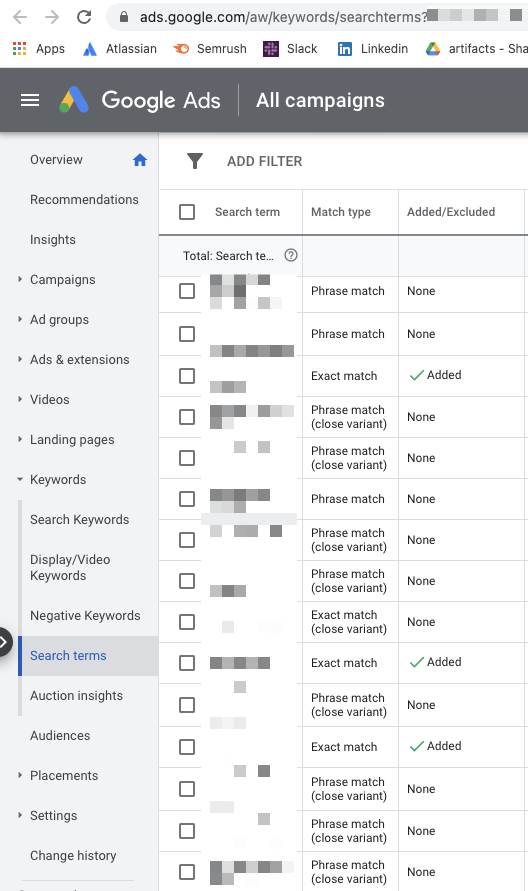The width and height of the screenshot is (528, 891).
Task: Go to Auction insights page
Action: [76, 696]
